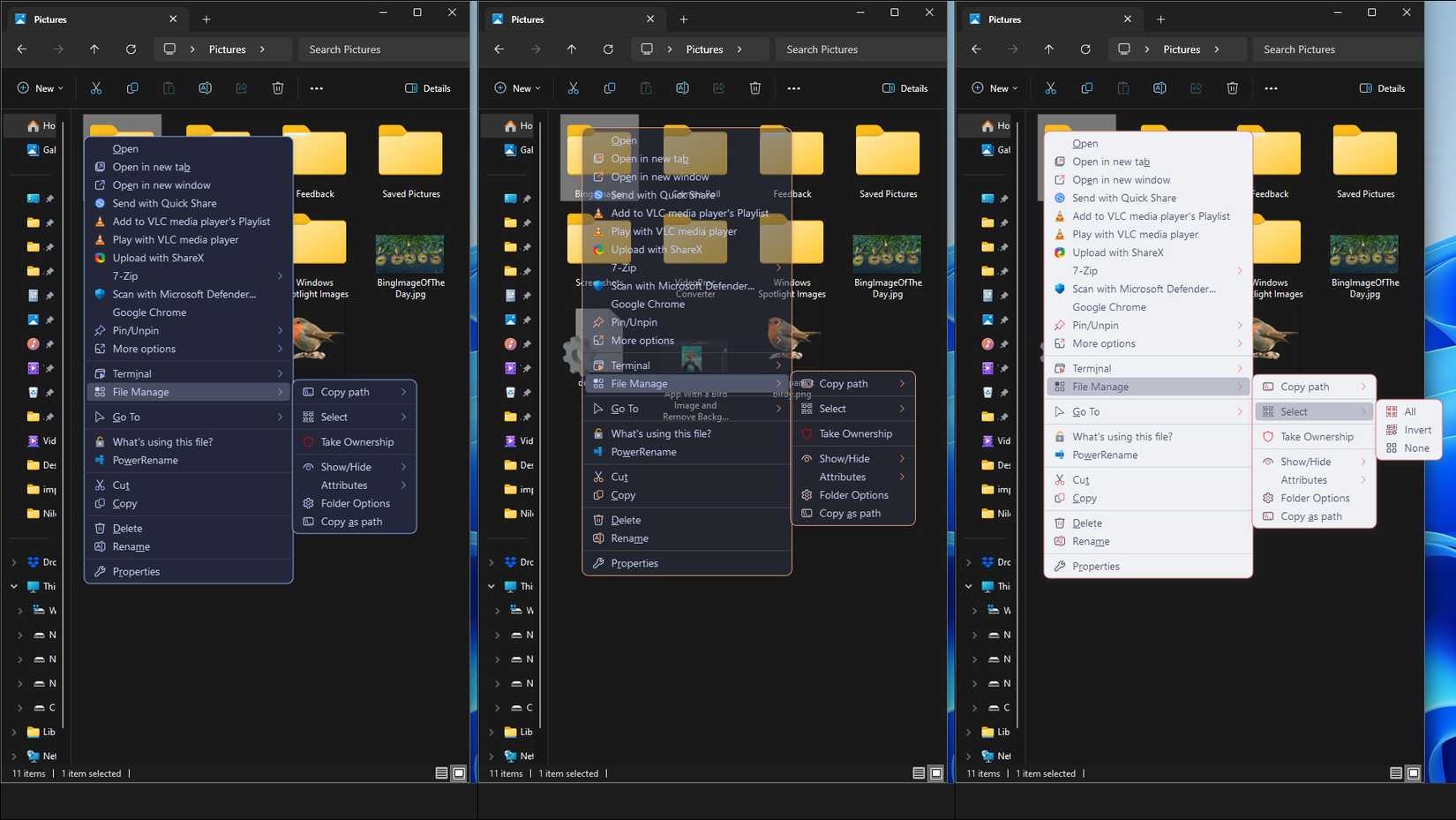Screen dimensions: 1456x820
Task: Click the Back navigation arrow
Action: click(21, 49)
